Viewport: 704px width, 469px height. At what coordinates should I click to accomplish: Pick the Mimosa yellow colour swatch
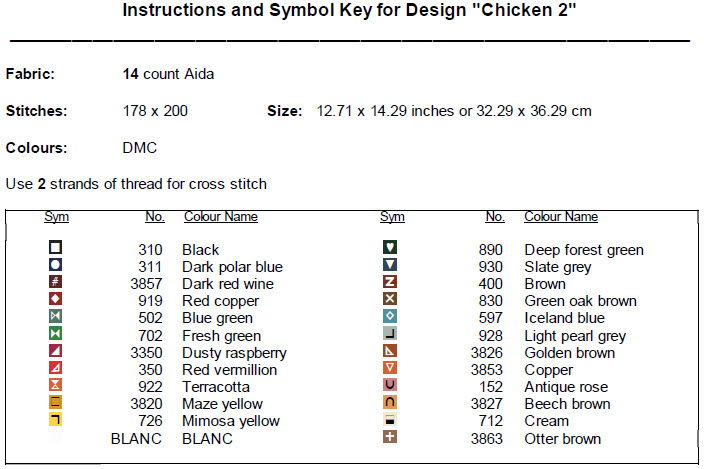[56, 419]
